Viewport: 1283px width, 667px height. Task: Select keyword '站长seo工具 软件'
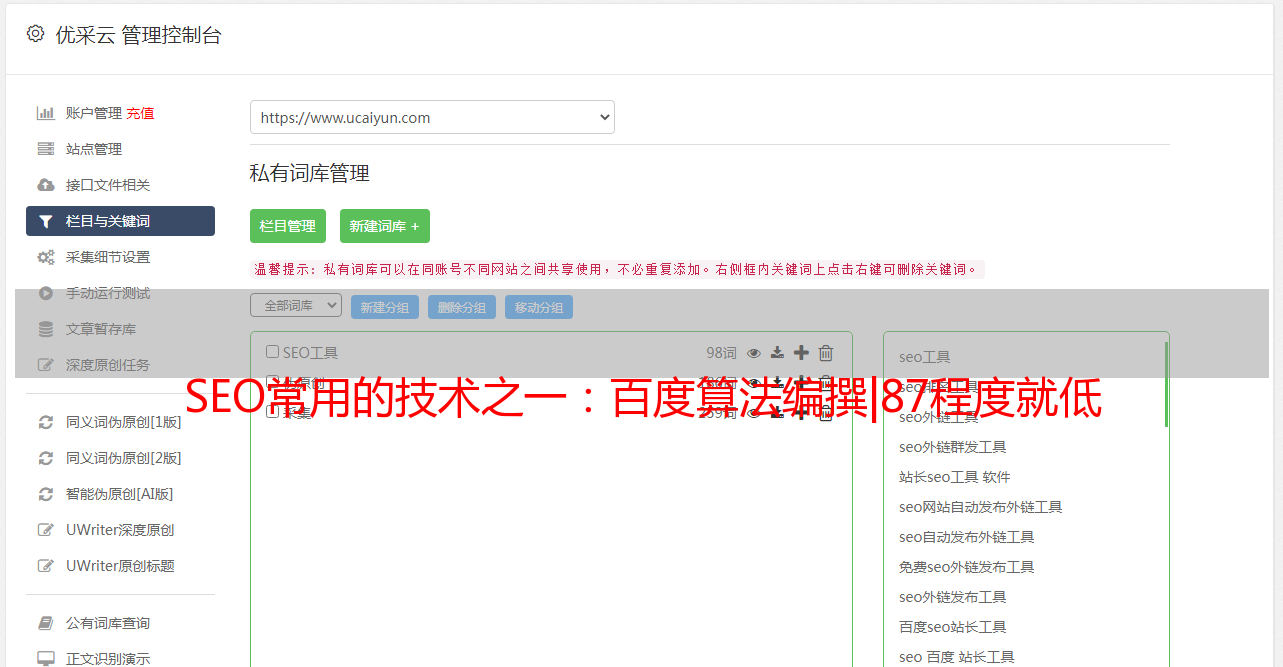click(955, 477)
